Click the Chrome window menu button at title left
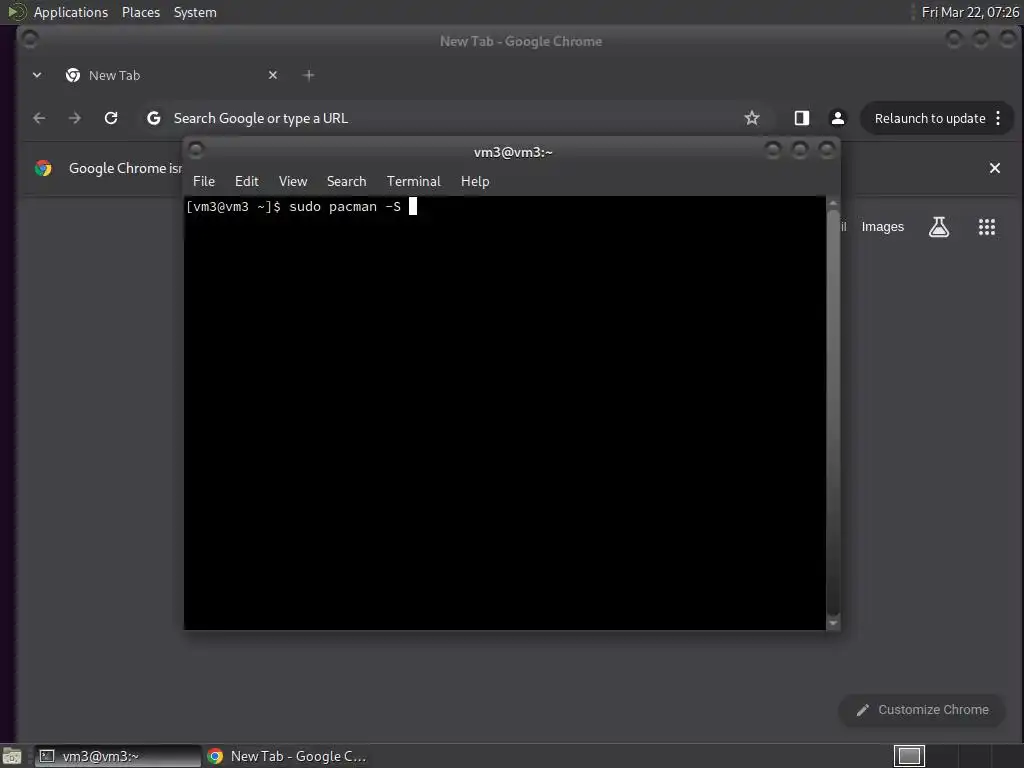The image size is (1024, 768). (29, 39)
